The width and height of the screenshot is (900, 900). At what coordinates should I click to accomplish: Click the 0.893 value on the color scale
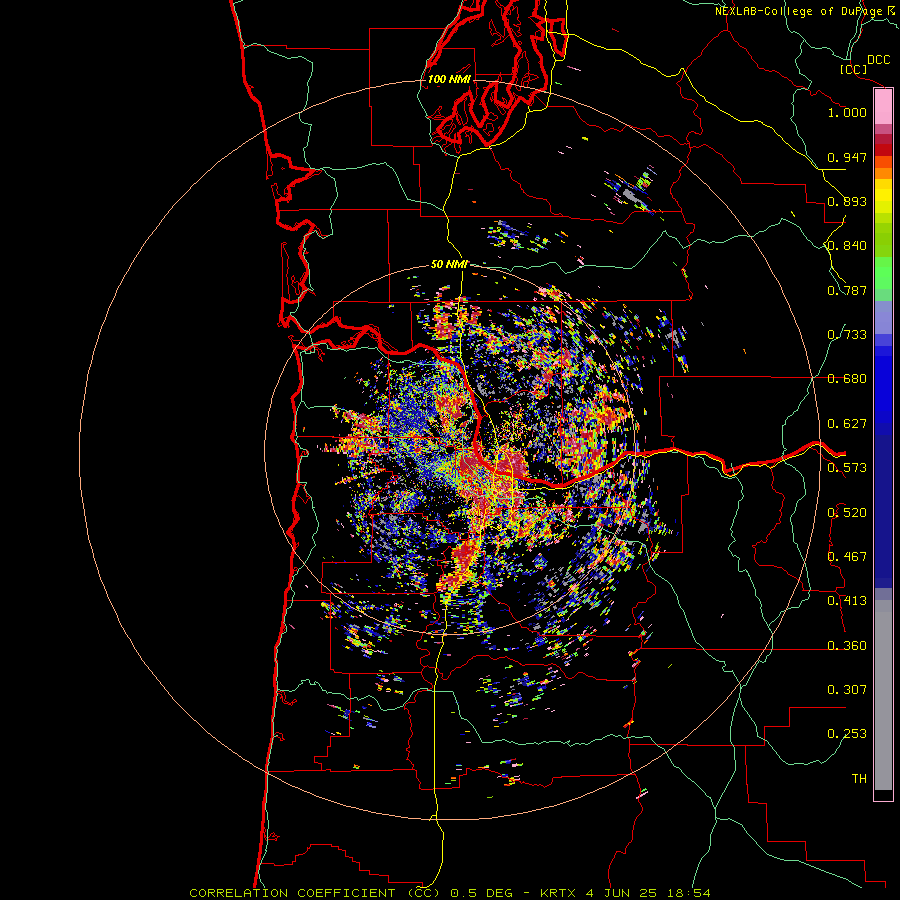click(847, 201)
